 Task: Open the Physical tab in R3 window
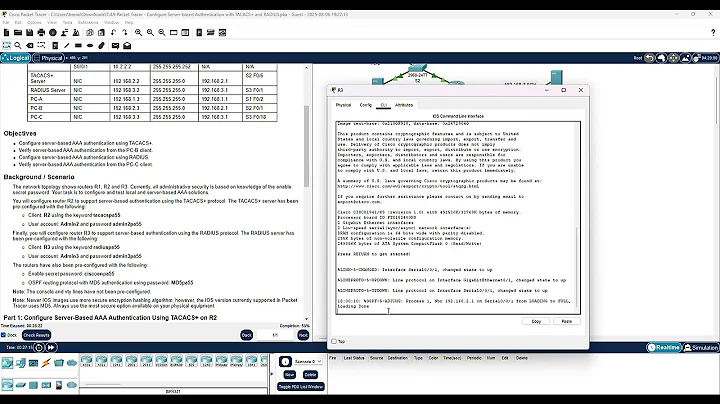click(x=343, y=105)
